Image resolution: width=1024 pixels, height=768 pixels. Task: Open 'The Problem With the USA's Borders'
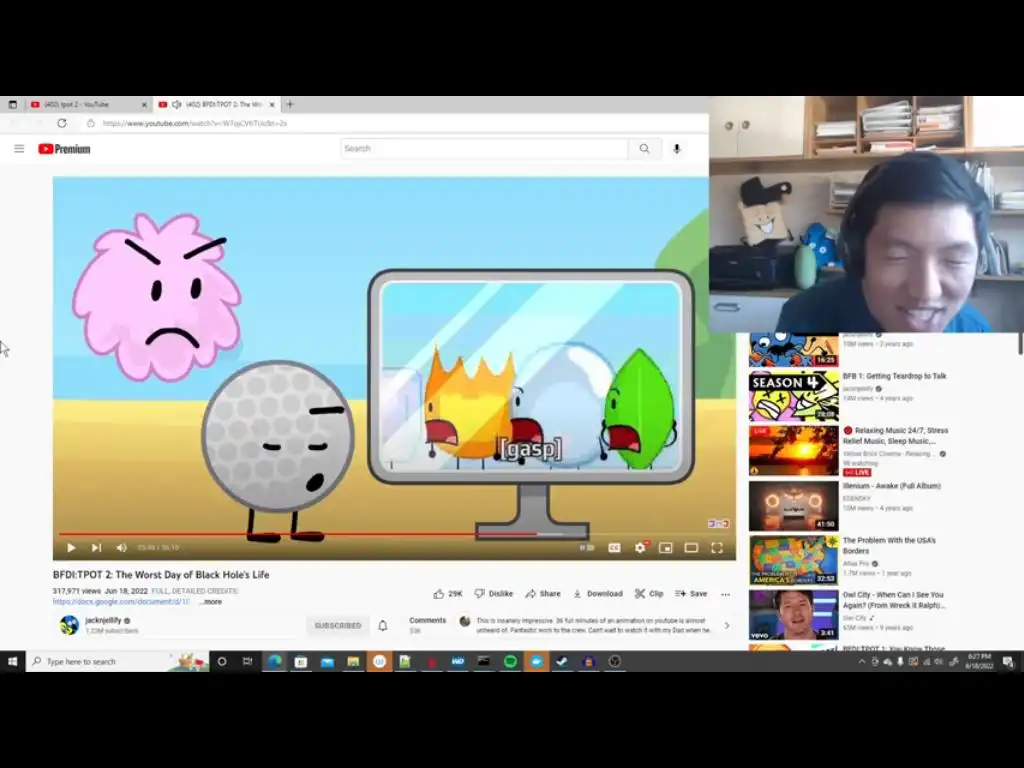(x=889, y=546)
